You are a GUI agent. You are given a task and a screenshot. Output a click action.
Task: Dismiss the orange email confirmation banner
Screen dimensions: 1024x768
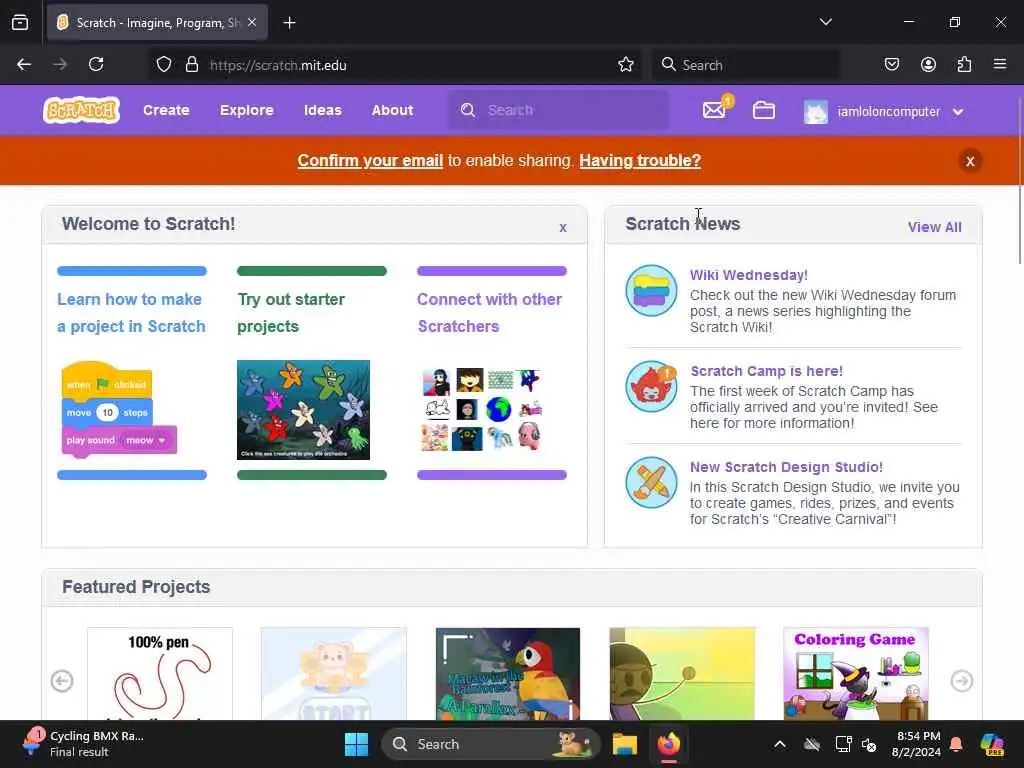(x=970, y=161)
